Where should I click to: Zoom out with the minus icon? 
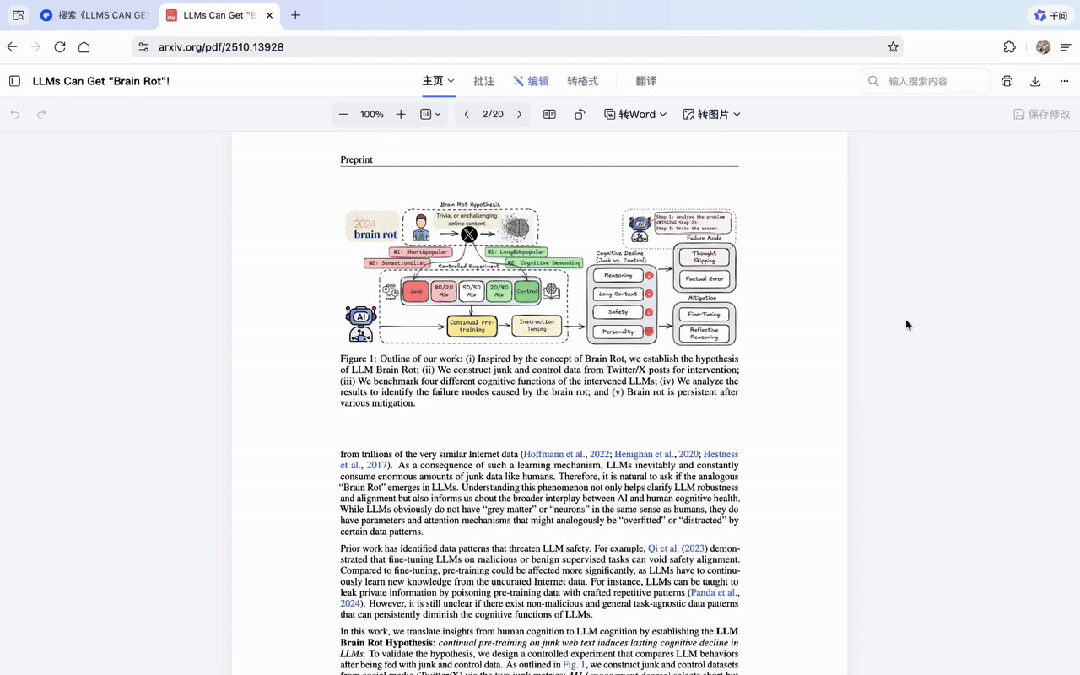[x=343, y=115]
